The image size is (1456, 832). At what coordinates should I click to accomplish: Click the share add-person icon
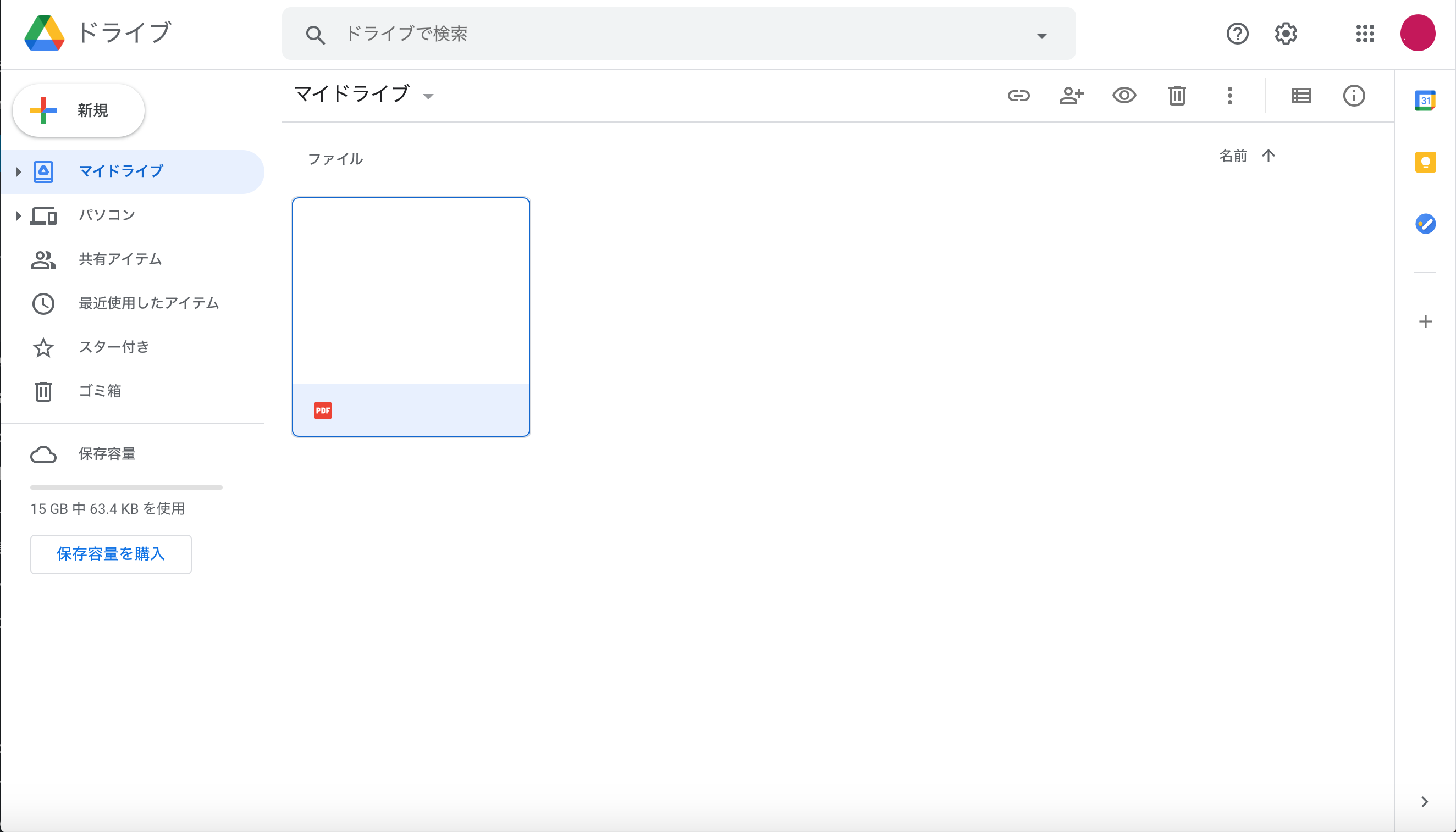(x=1071, y=96)
